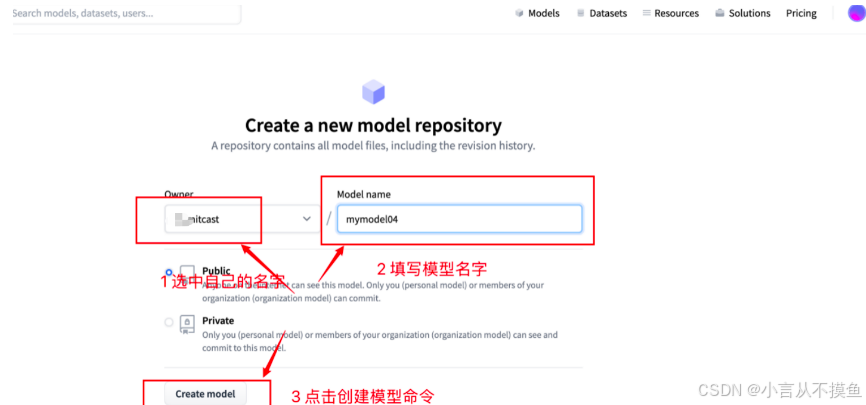Click the large cube model repository icon
The height and width of the screenshot is (405, 866).
tap(373, 92)
